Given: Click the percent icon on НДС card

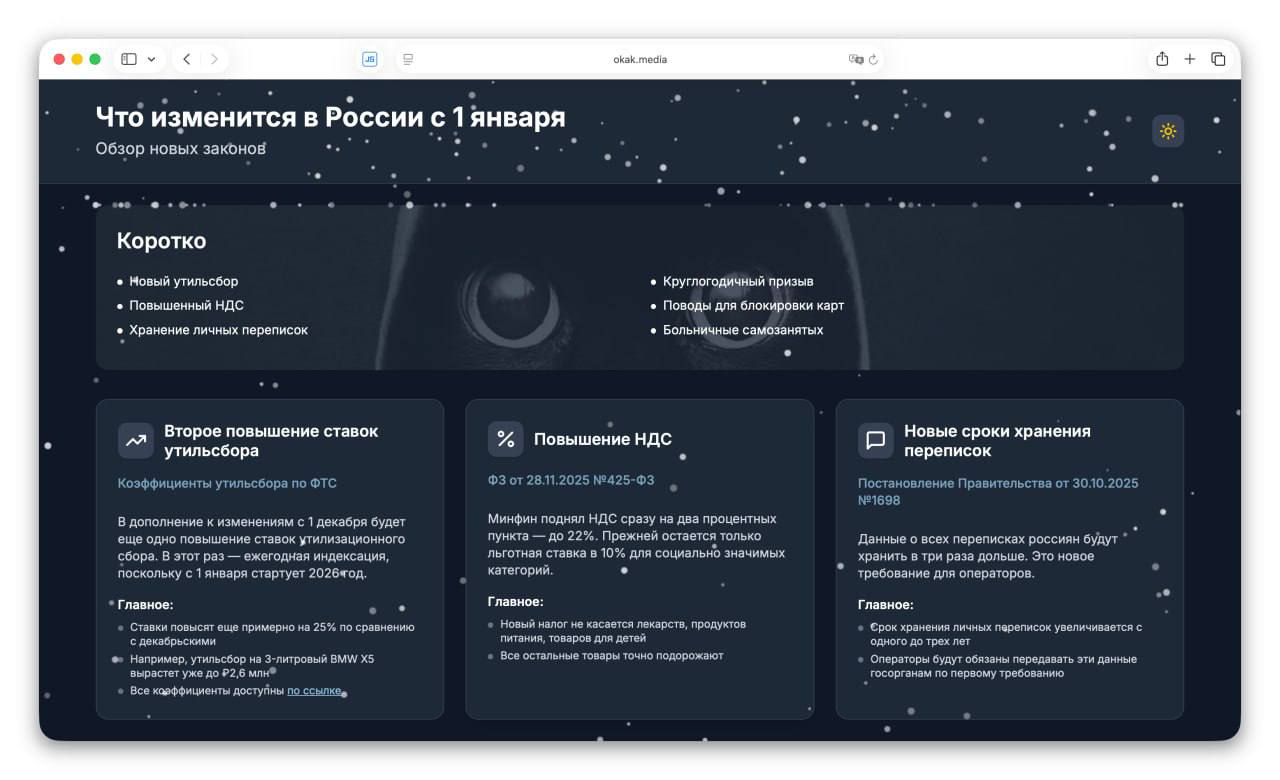Looking at the screenshot, I should tap(506, 439).
